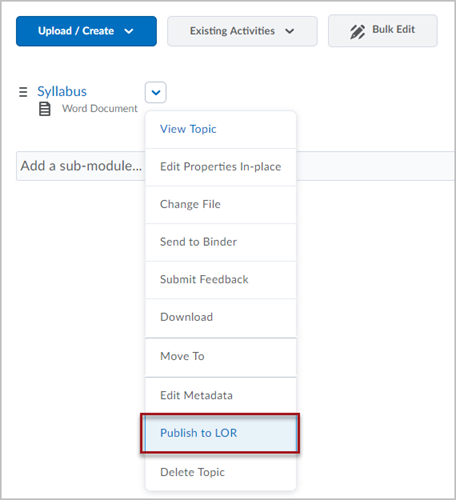Grab the Syllabus drag handle icon
Screen dimensions: 456x500
point(23,92)
